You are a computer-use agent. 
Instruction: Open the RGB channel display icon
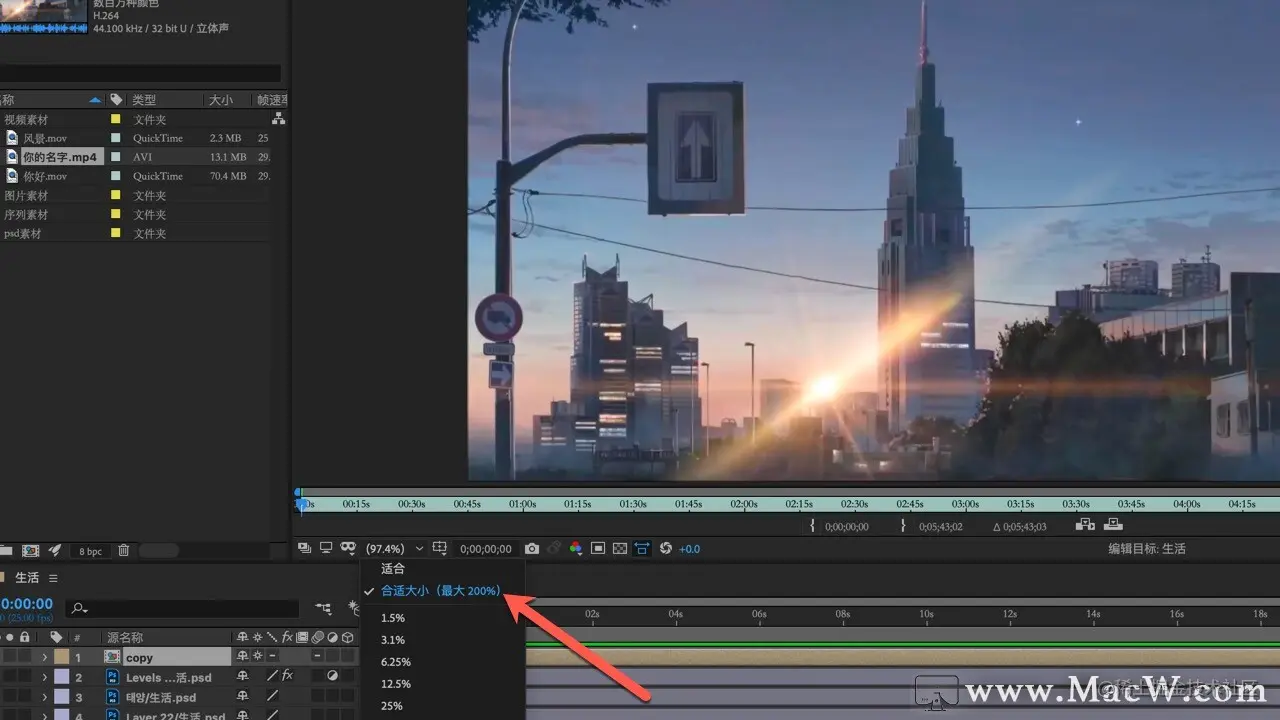tap(575, 549)
